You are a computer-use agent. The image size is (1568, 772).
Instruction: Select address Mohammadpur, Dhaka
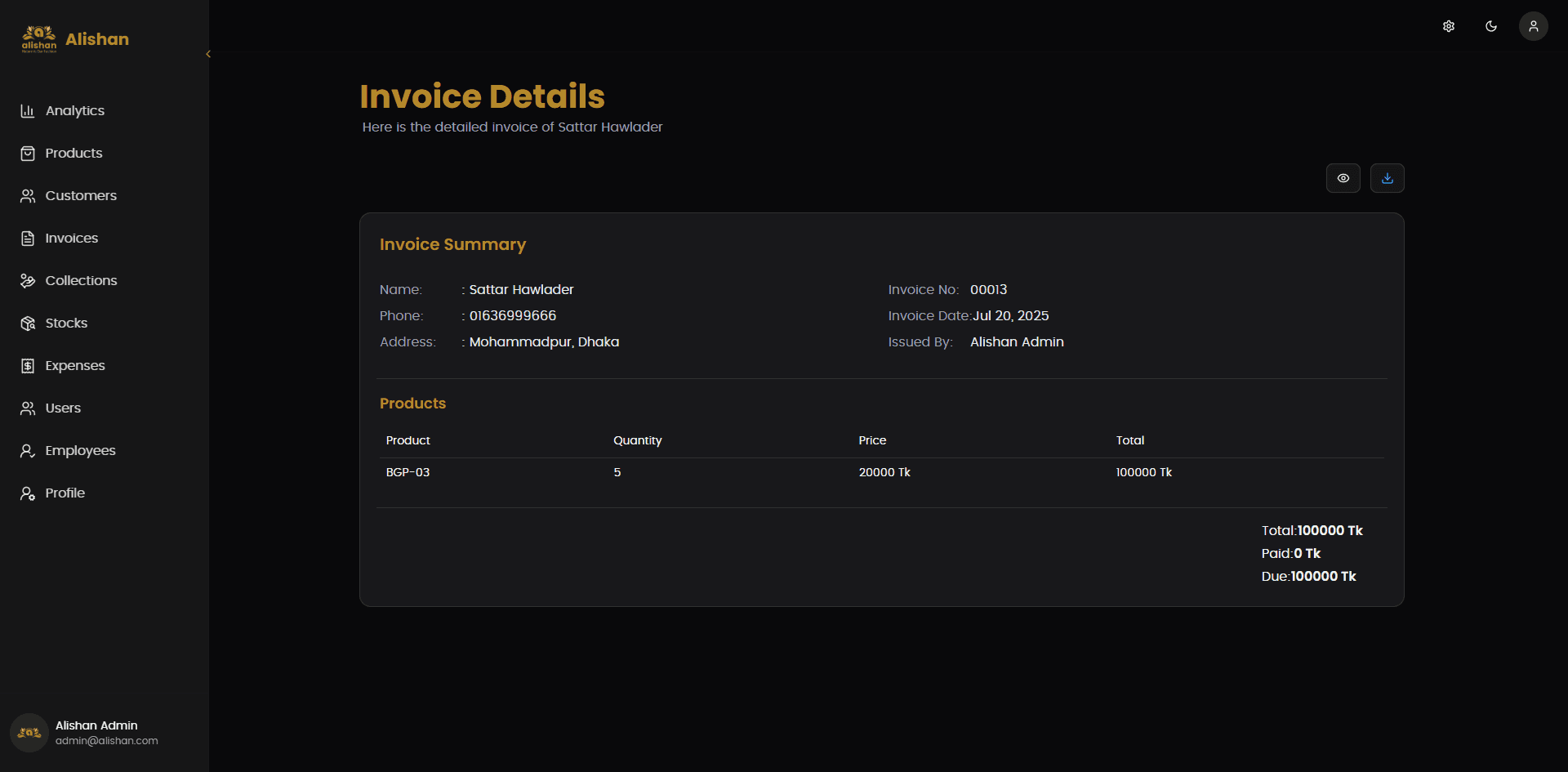point(544,342)
